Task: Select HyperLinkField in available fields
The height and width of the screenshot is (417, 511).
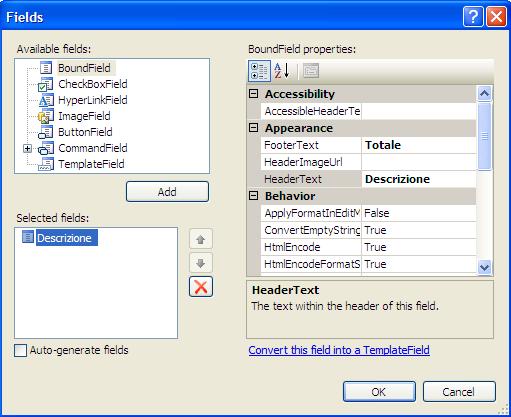Action: pyautogui.click(x=93, y=100)
